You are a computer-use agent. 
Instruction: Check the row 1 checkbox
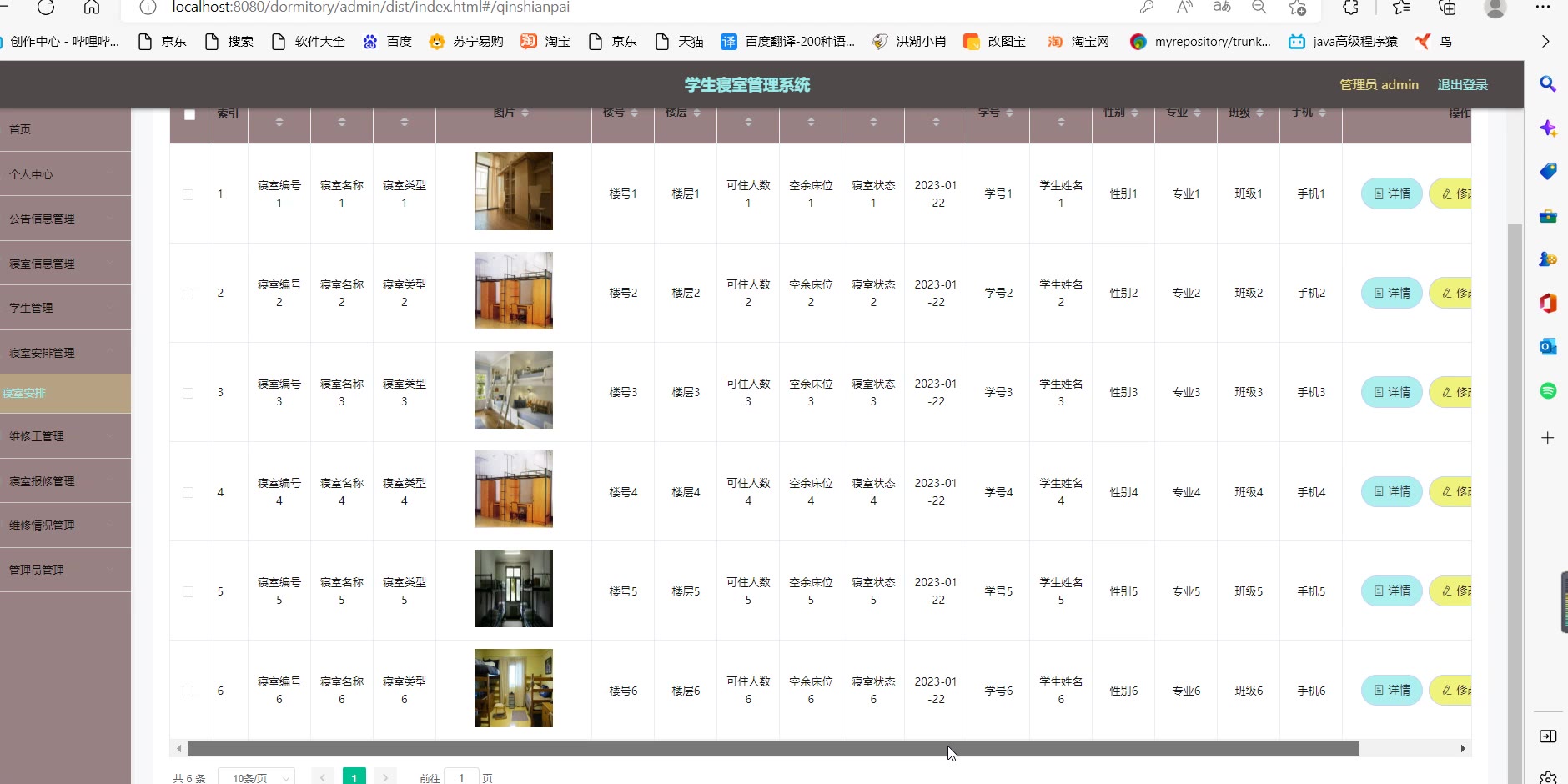(188, 194)
